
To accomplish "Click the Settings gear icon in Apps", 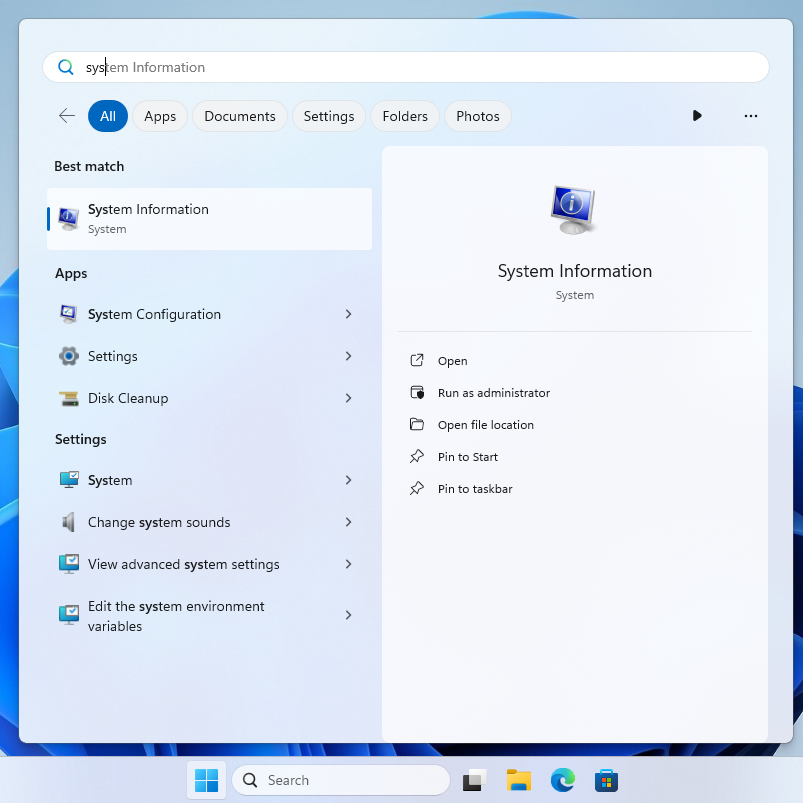I will pyautogui.click(x=69, y=356).
